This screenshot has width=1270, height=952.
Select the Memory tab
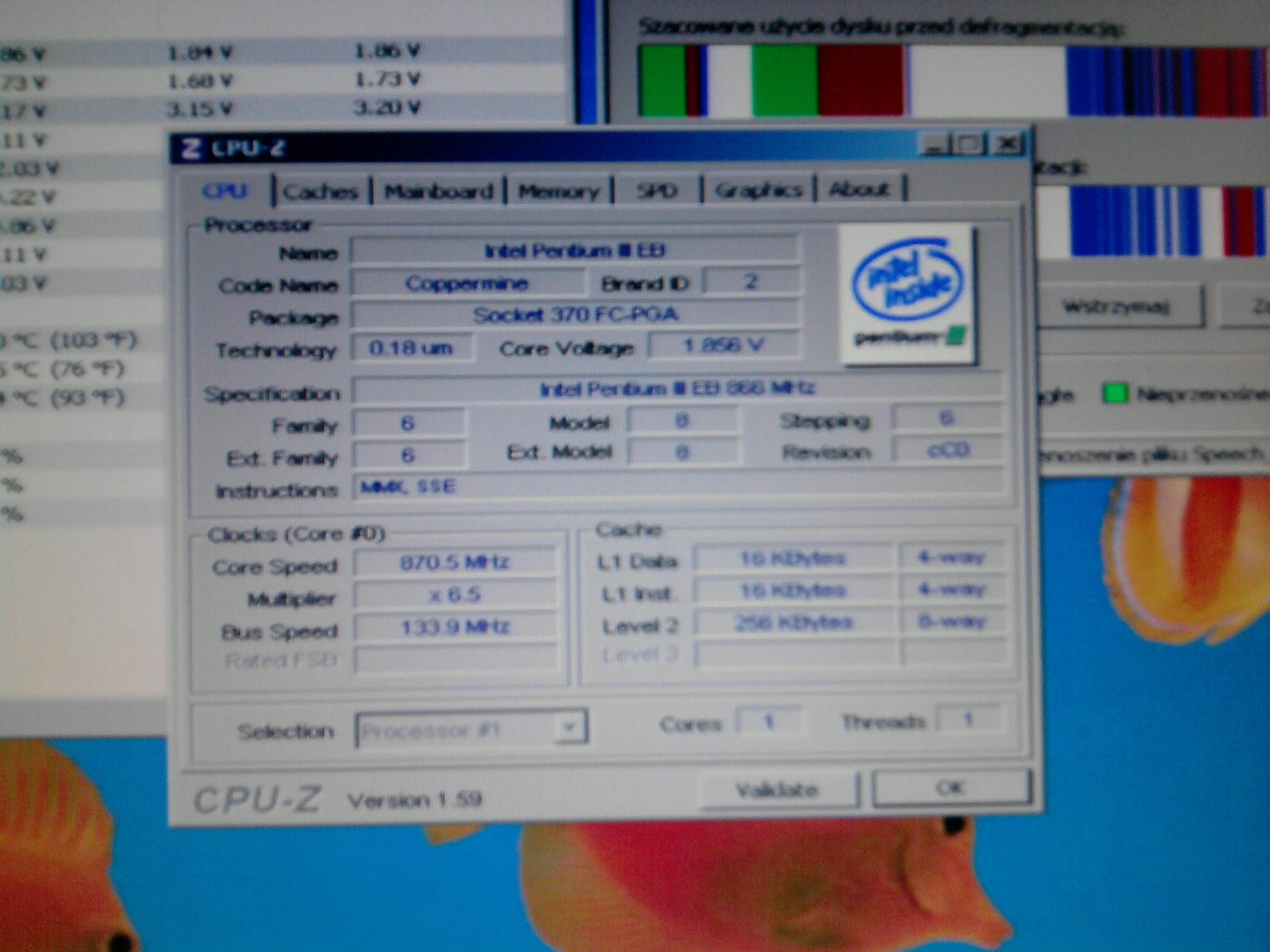click(559, 191)
